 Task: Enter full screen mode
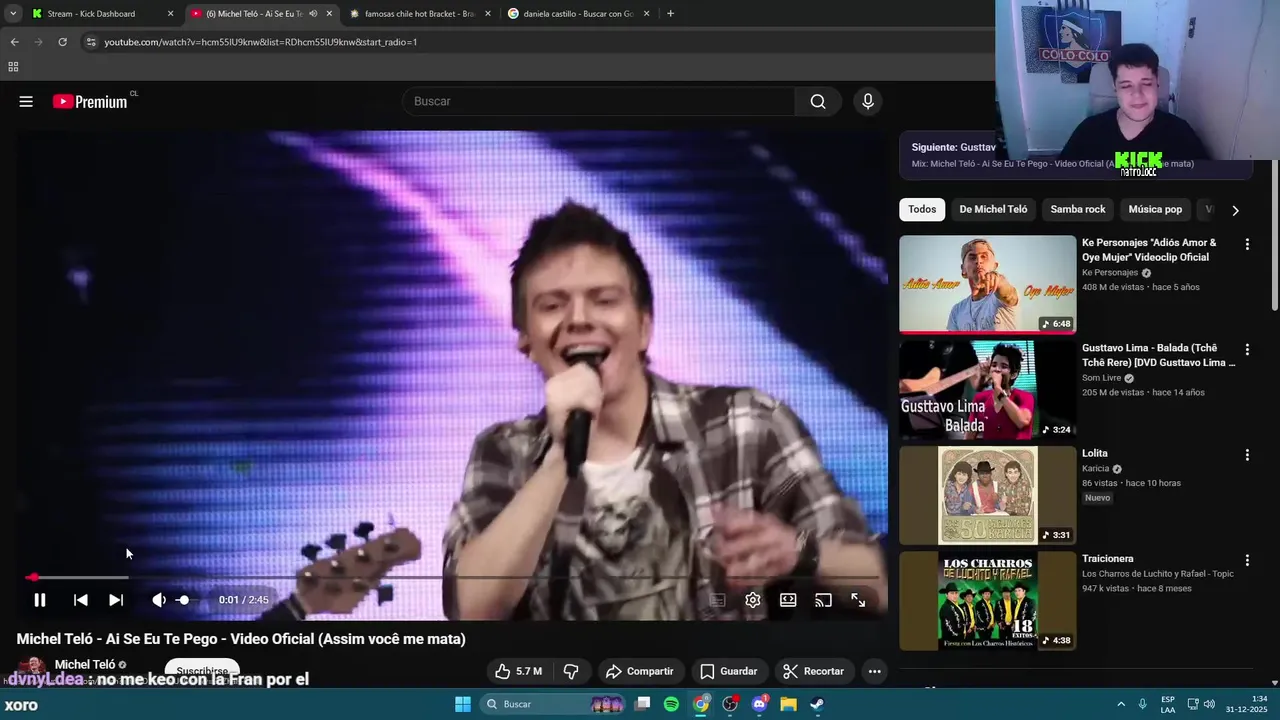point(858,600)
